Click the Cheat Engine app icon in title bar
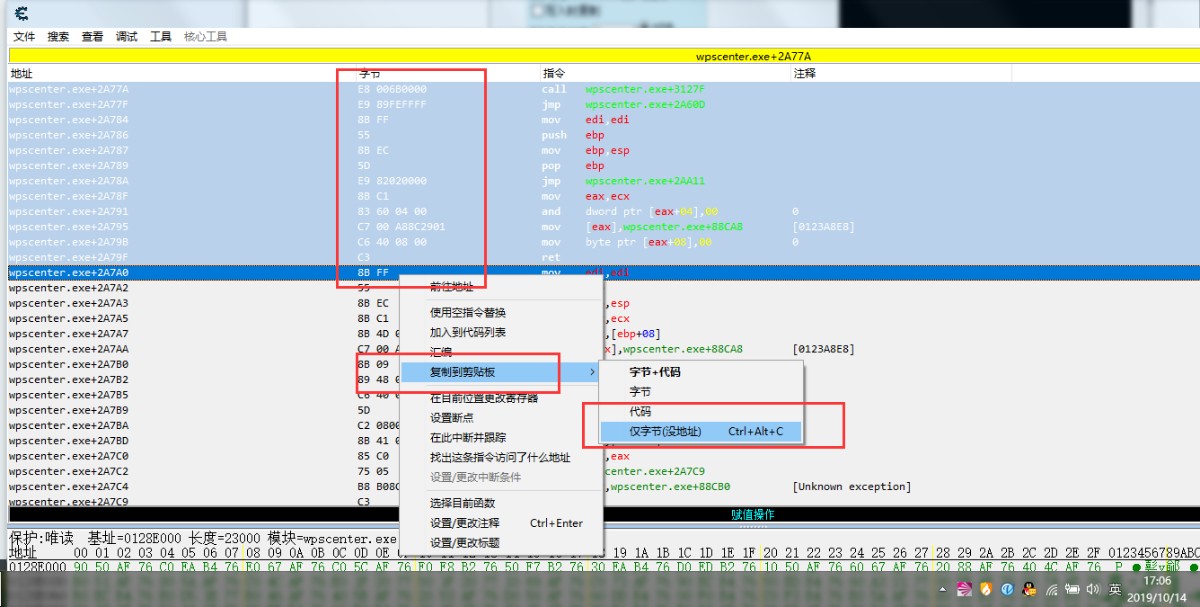Image resolution: width=1200 pixels, height=607 pixels. tap(21, 13)
